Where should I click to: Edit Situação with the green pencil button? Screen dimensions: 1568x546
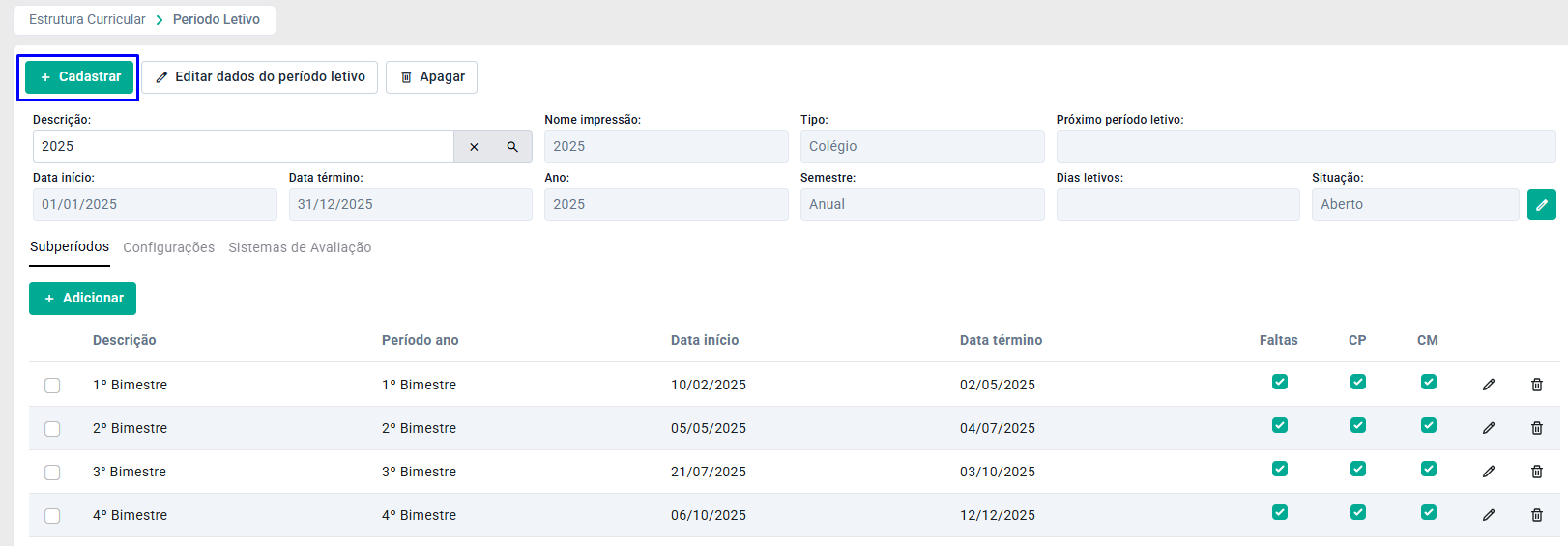pyautogui.click(x=1542, y=205)
